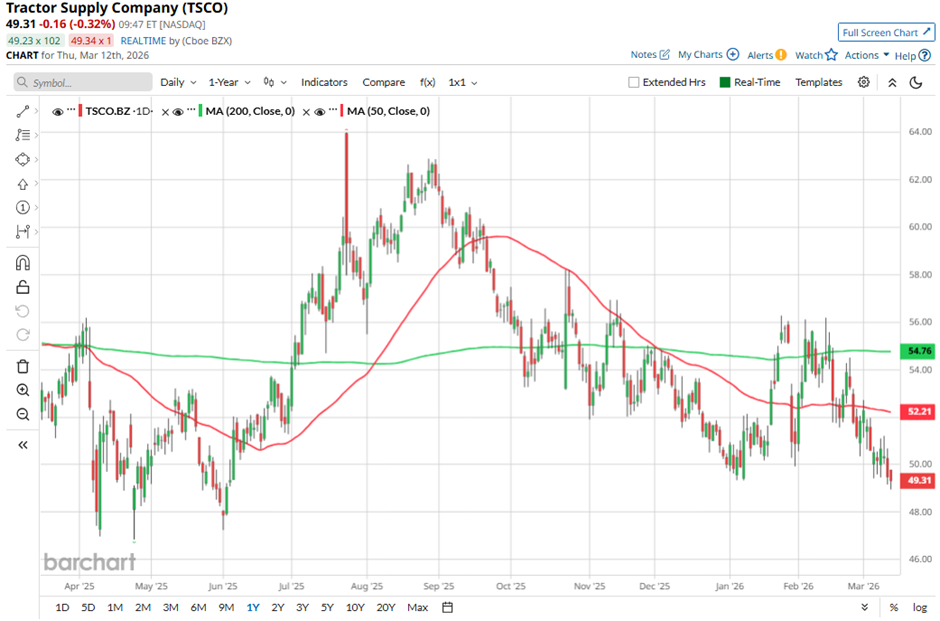The image size is (940, 621).
Task: Collapse the left drawing toolbar
Action: [22, 445]
